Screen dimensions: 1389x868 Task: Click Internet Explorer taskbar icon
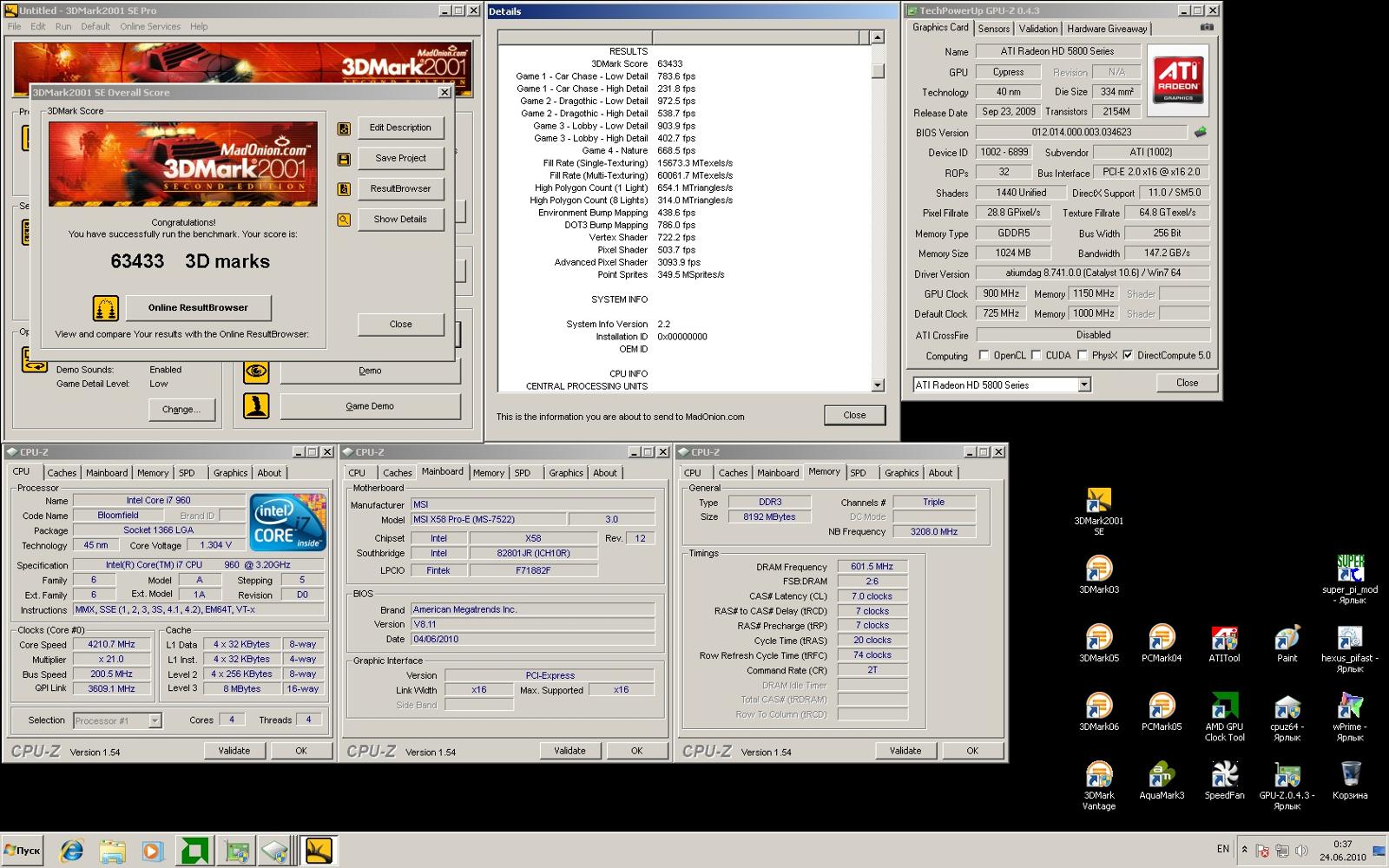click(71, 851)
